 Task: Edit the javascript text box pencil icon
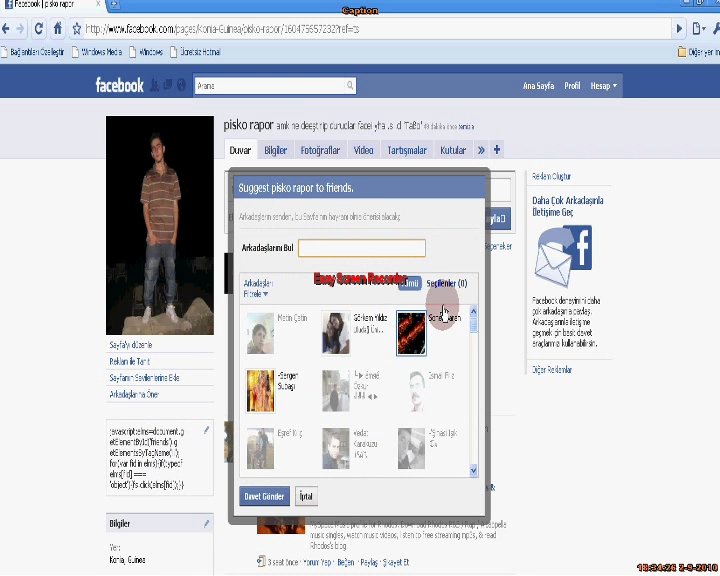pyautogui.click(x=206, y=430)
